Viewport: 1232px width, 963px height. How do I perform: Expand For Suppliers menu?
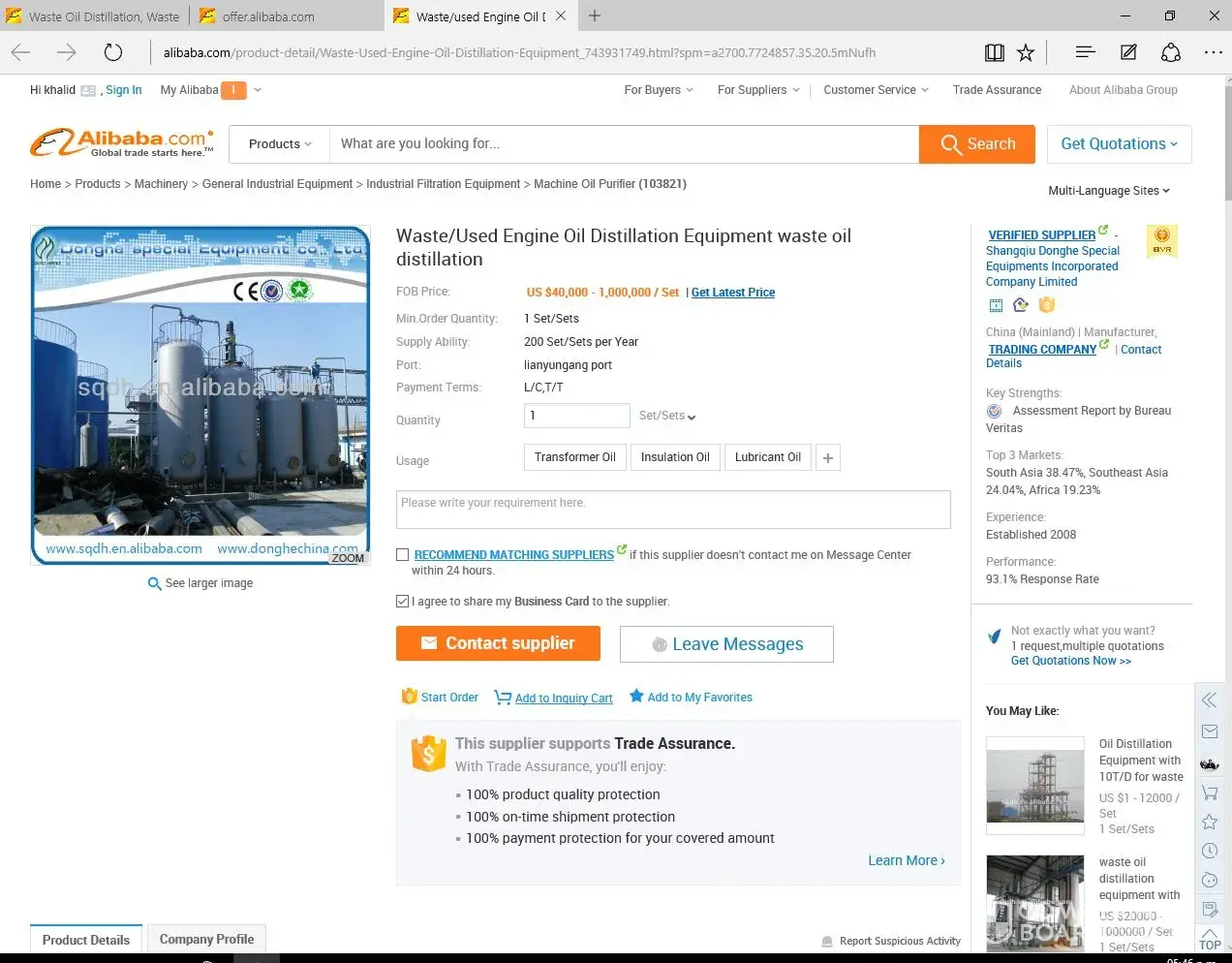758,90
